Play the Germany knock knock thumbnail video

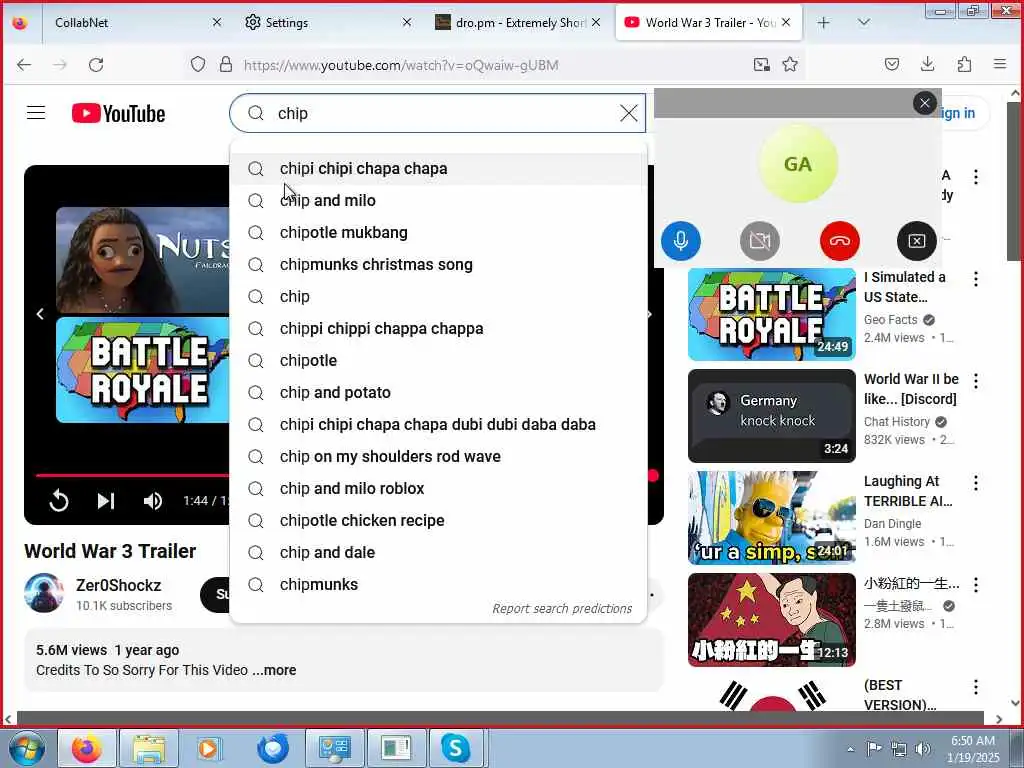coord(771,416)
